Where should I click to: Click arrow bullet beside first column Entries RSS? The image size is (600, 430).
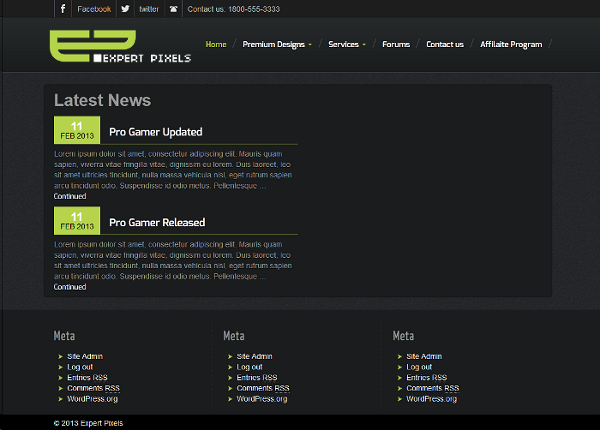click(60, 378)
